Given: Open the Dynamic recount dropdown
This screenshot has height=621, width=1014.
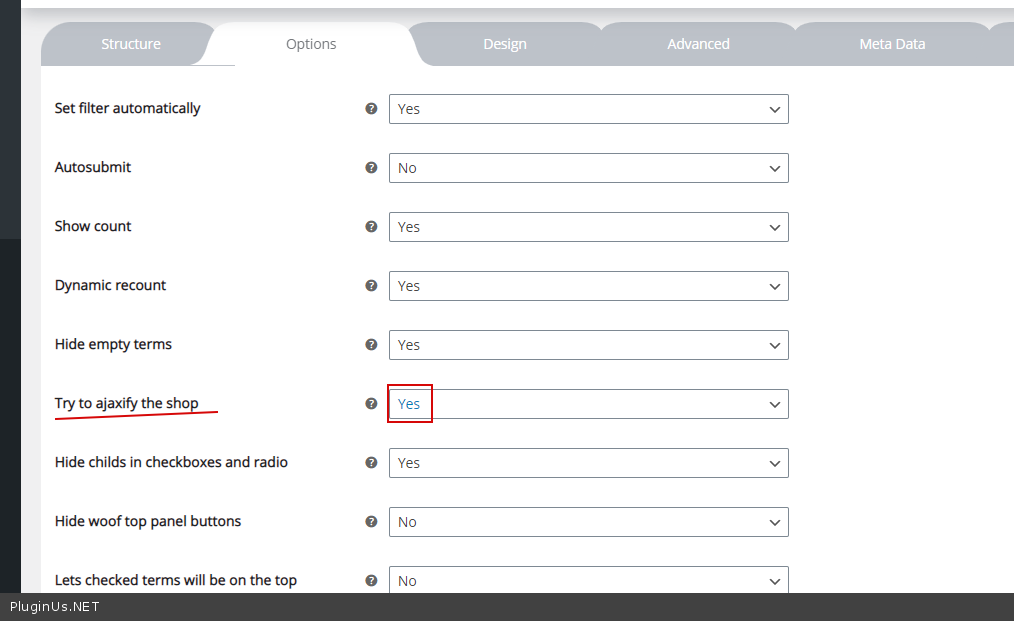Looking at the screenshot, I should point(588,286).
